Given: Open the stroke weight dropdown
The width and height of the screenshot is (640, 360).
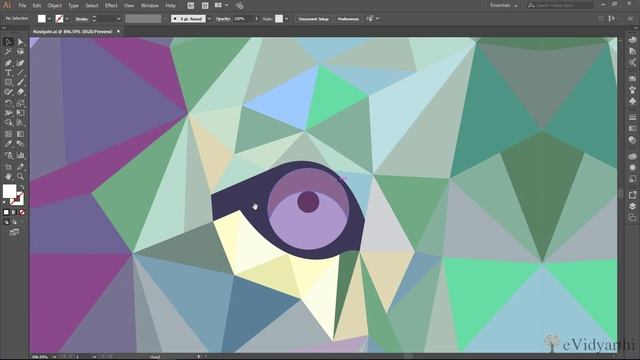Looking at the screenshot, I should pos(119,19).
